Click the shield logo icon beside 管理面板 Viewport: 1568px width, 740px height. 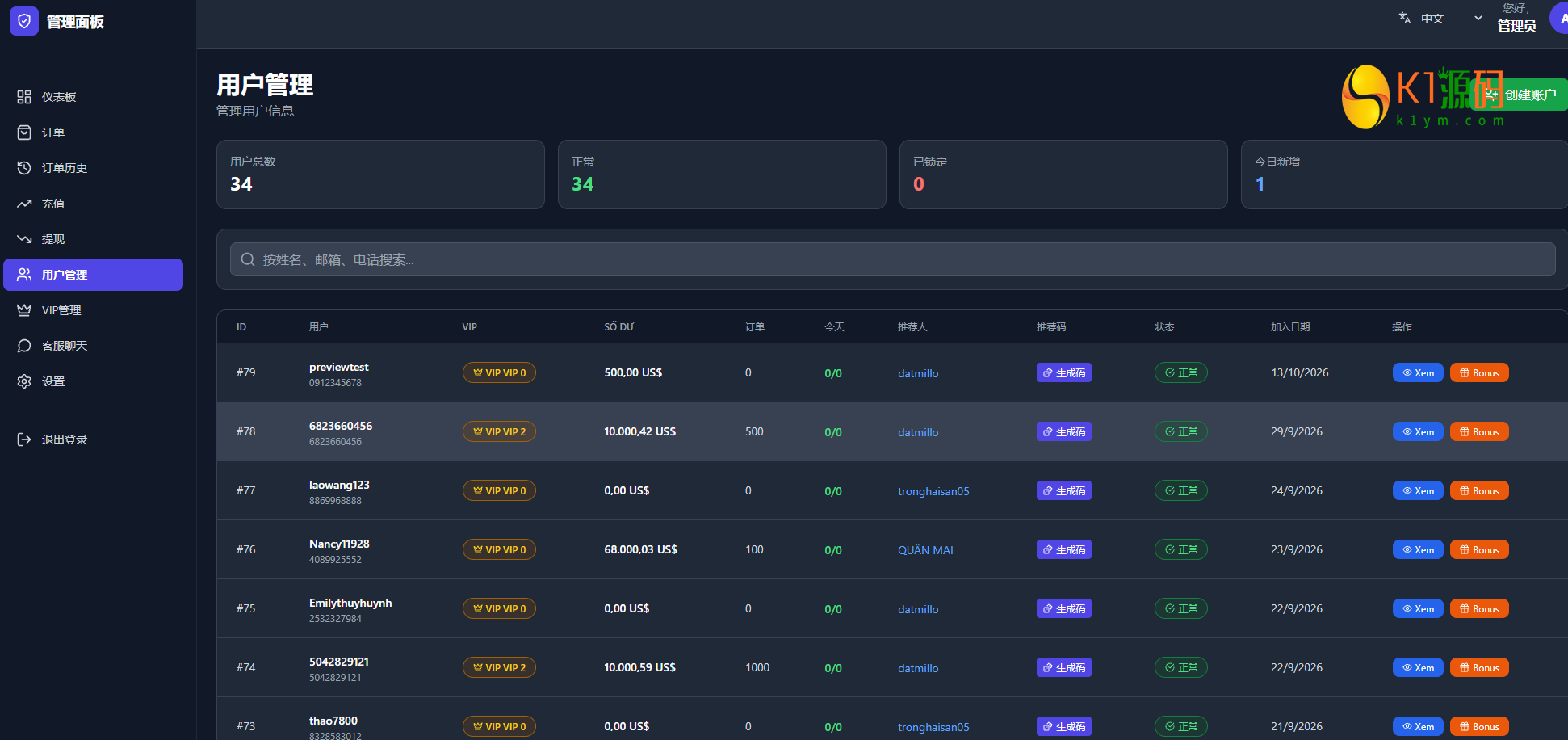click(24, 21)
